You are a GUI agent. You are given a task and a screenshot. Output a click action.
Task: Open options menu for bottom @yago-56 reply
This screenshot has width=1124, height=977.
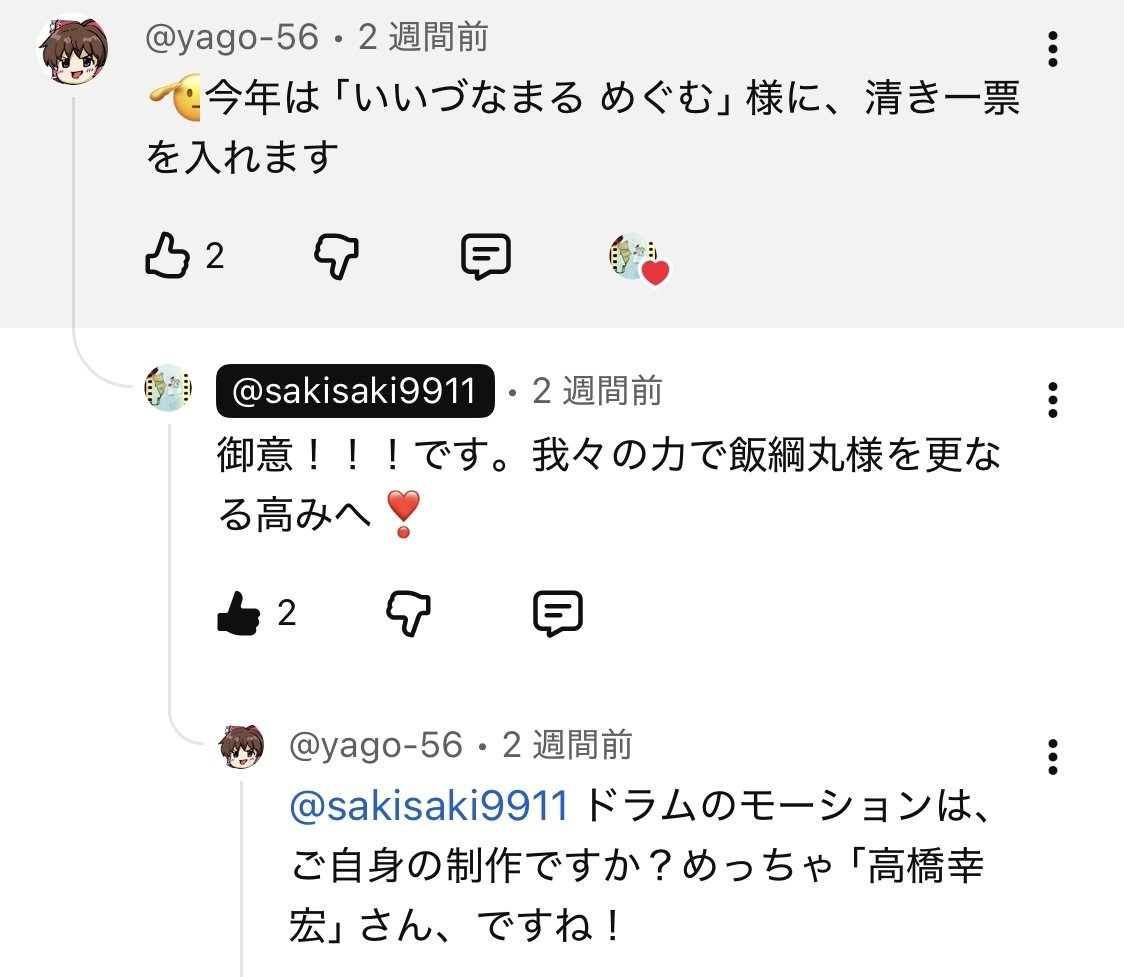(x=1052, y=757)
